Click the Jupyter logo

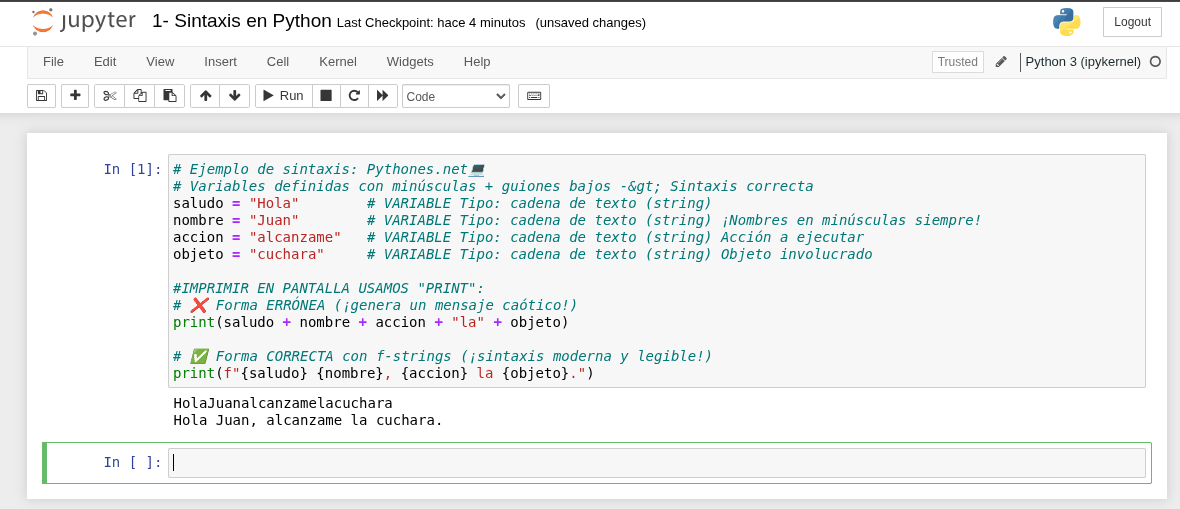[84, 22]
